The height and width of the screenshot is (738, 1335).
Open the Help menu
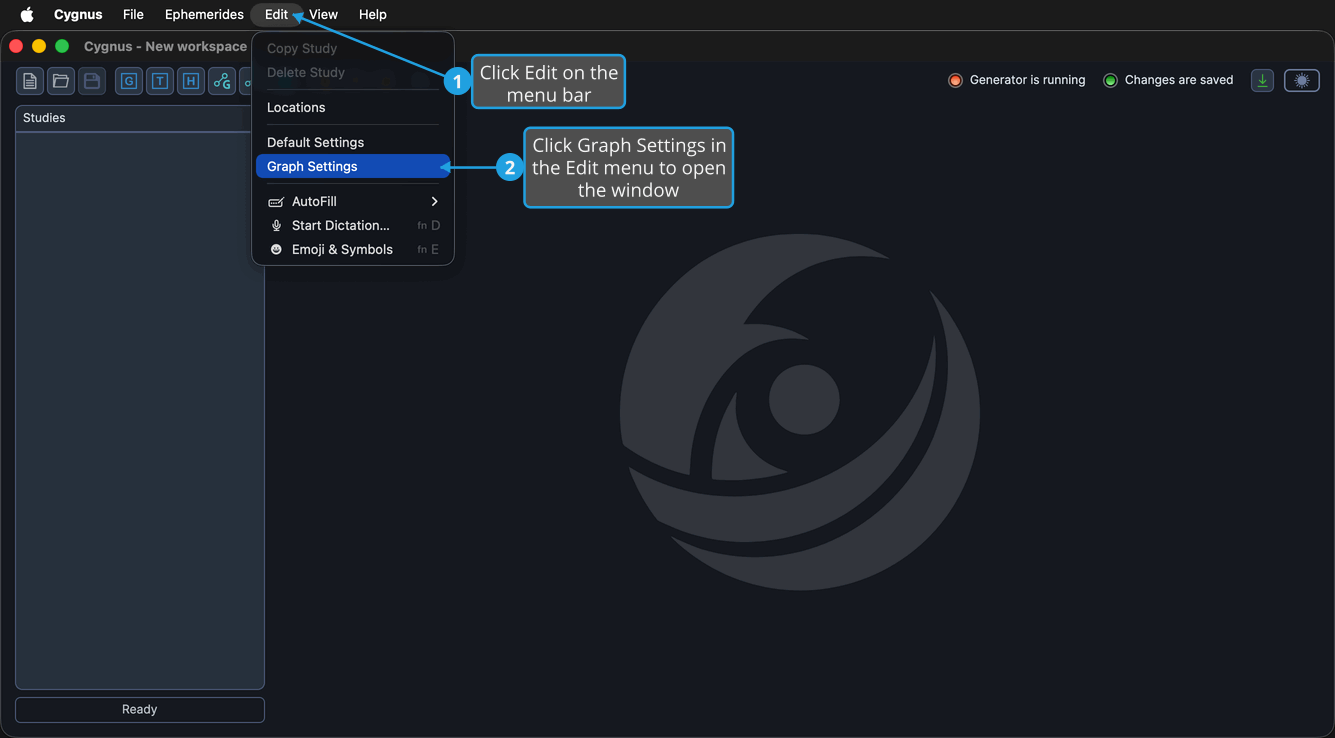(x=373, y=14)
